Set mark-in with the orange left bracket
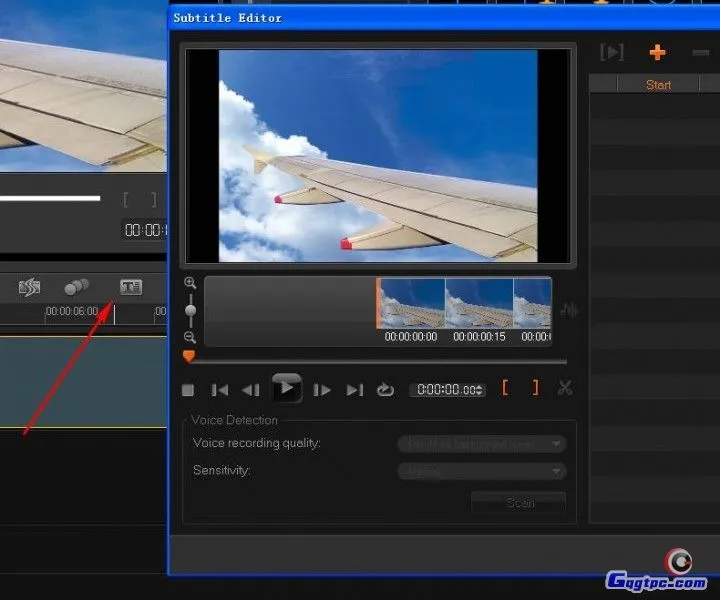Image resolution: width=720 pixels, height=600 pixels. click(505, 388)
